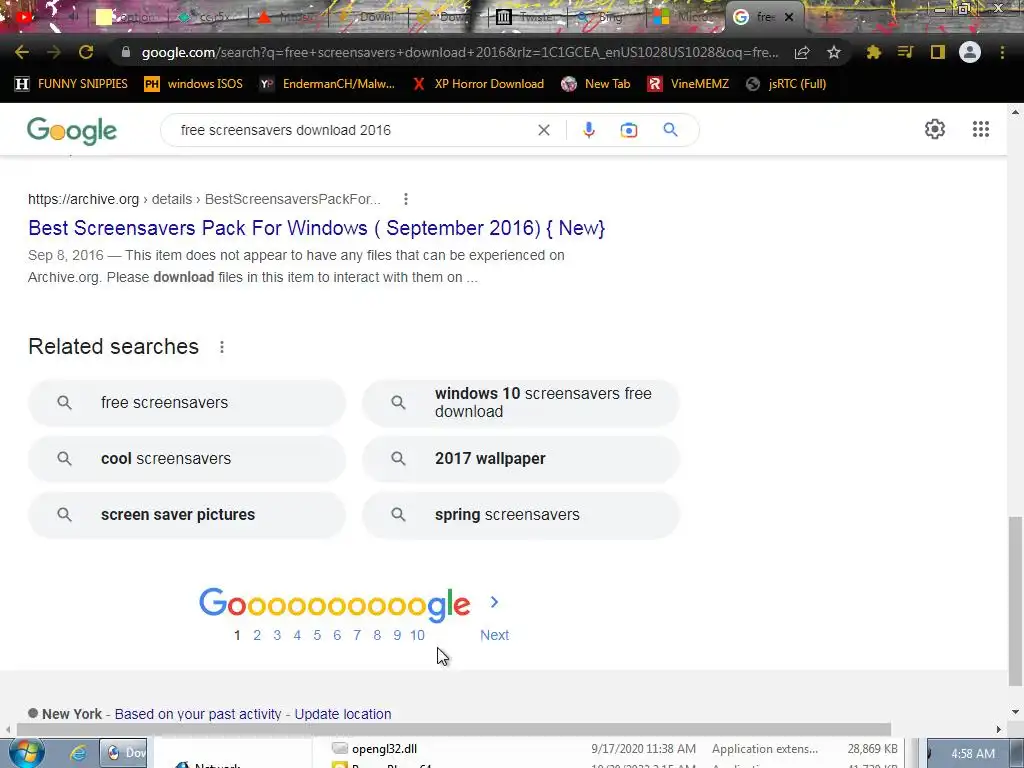Bookmark this page with the star icon
Viewport: 1024px width, 768px height.
(834, 52)
